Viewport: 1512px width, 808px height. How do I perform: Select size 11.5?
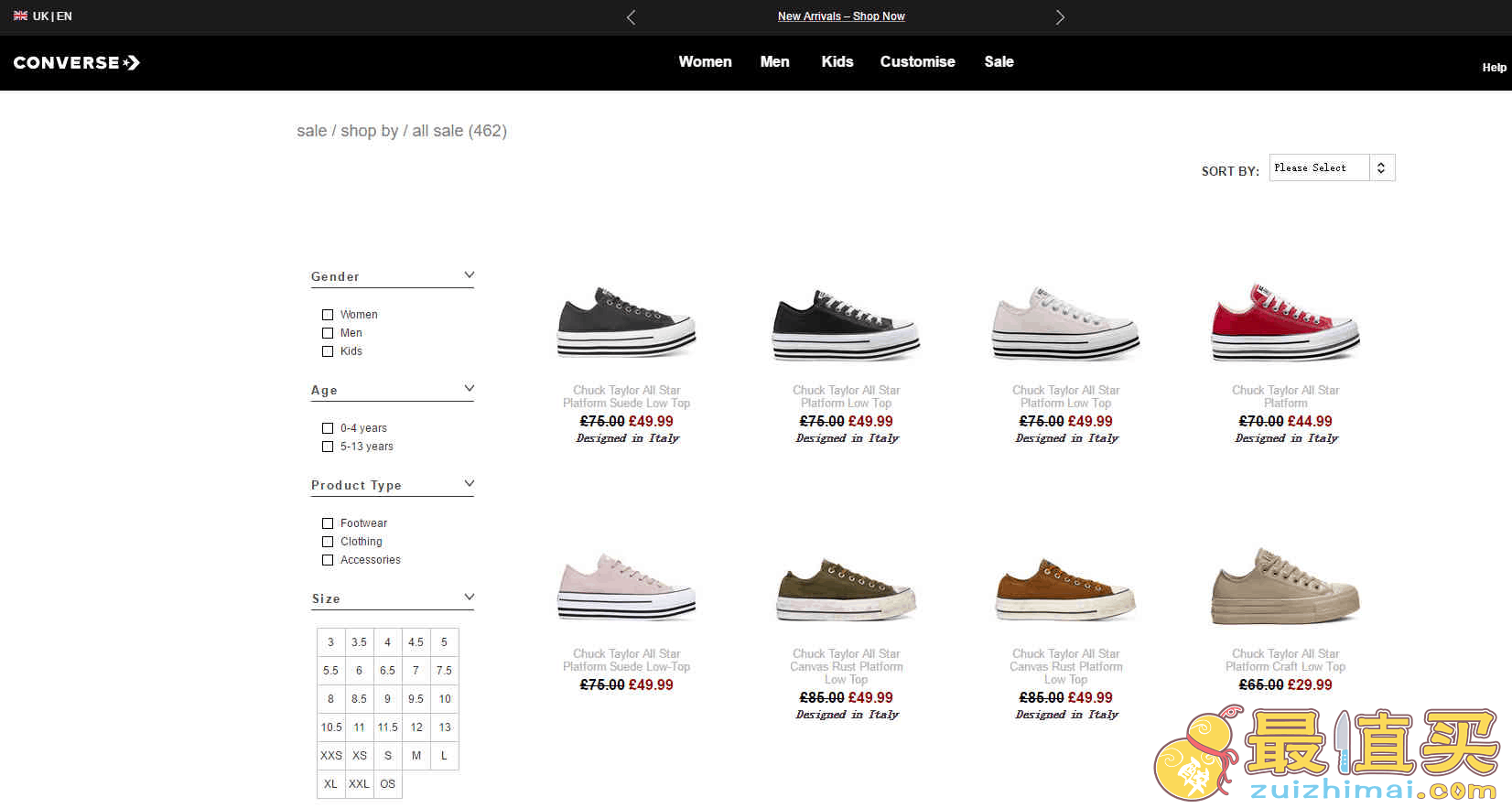(388, 727)
